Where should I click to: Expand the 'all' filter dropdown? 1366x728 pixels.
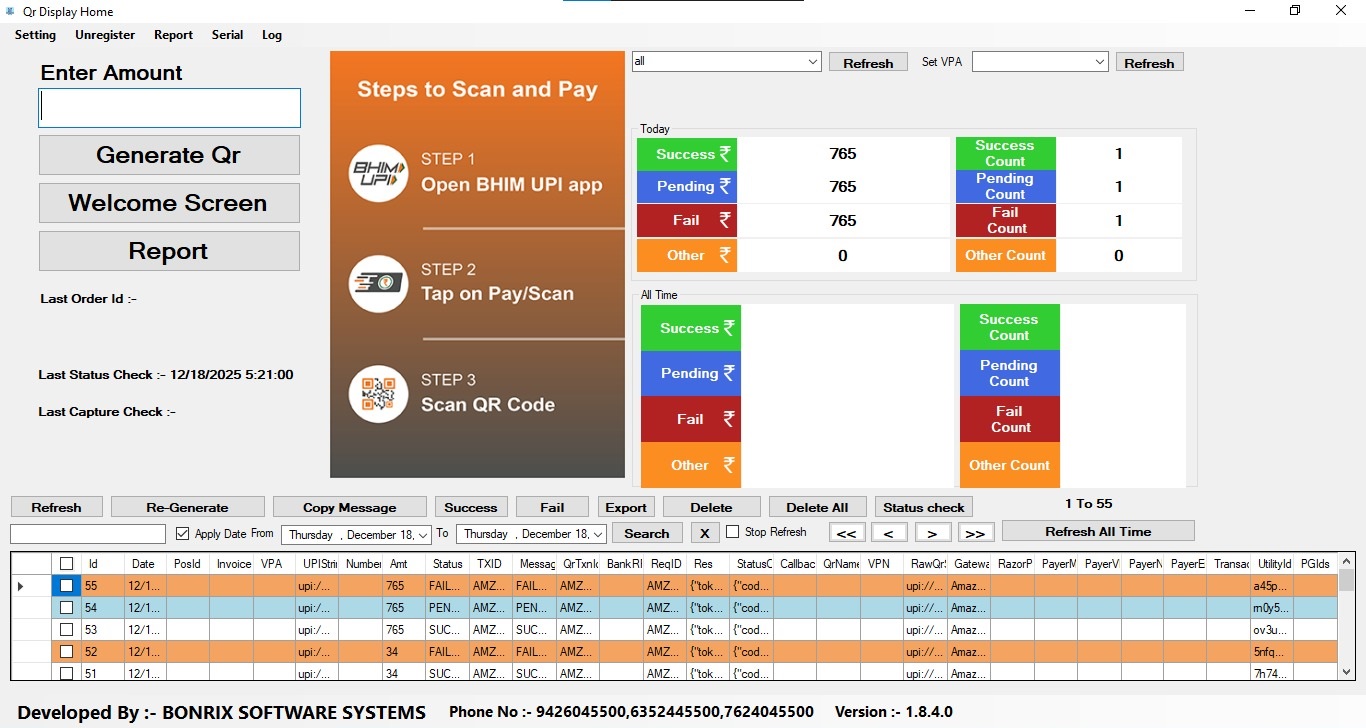(812, 62)
